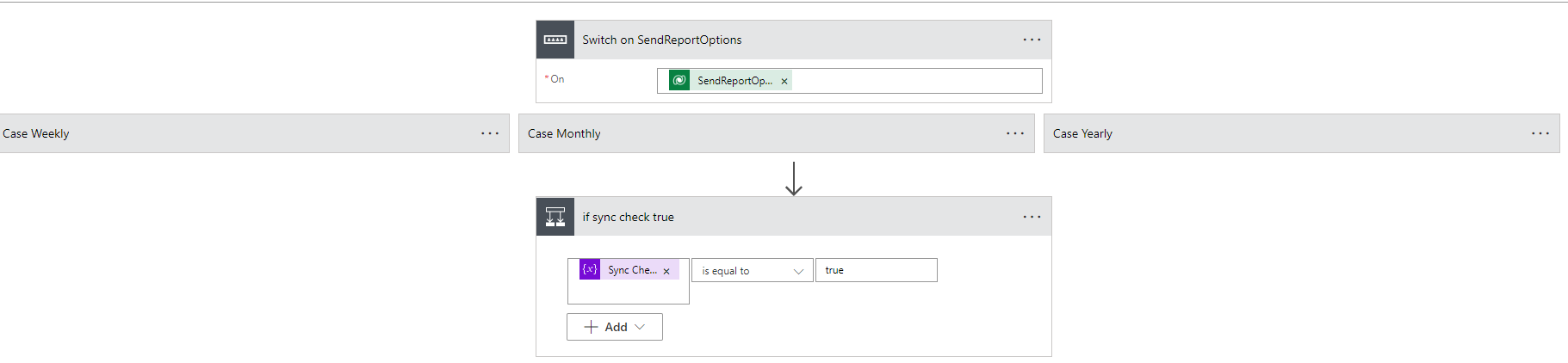Image resolution: width=1568 pixels, height=363 pixels.
Task: Click the Switch action icon
Action: (555, 40)
